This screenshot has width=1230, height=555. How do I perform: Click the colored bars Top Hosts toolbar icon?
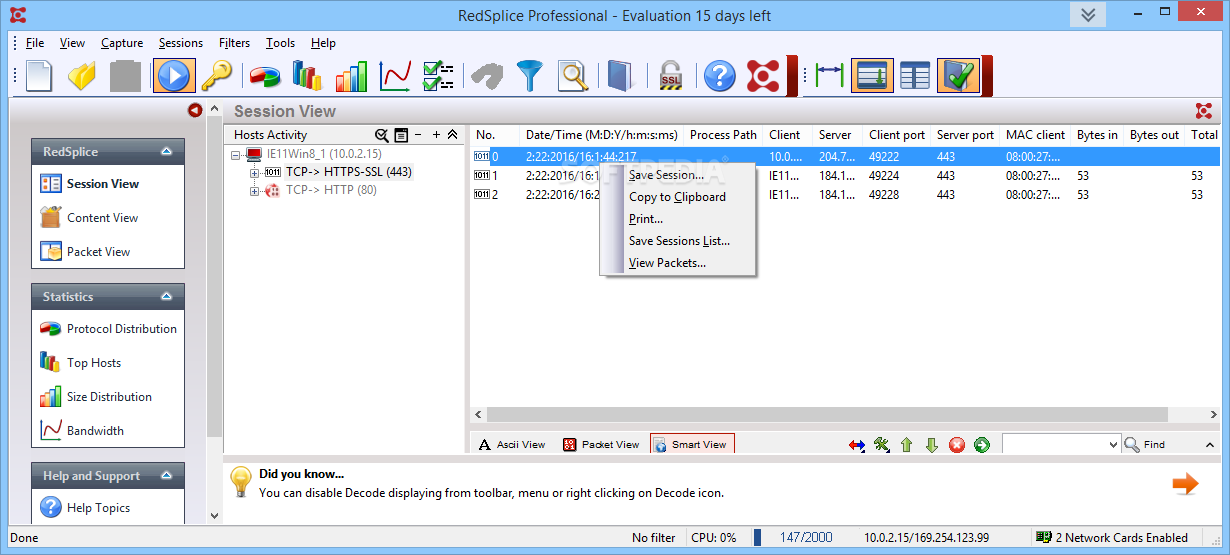click(x=307, y=76)
